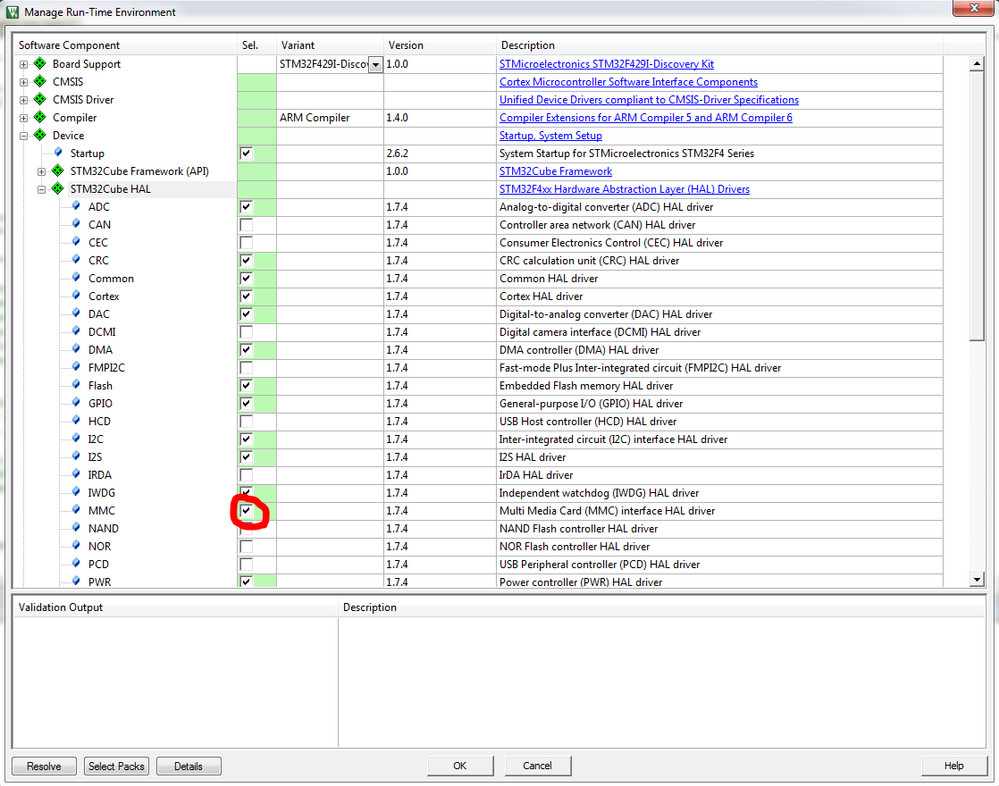The height and width of the screenshot is (786, 999).
Task: Click the Common blue component icon
Action: (x=76, y=277)
